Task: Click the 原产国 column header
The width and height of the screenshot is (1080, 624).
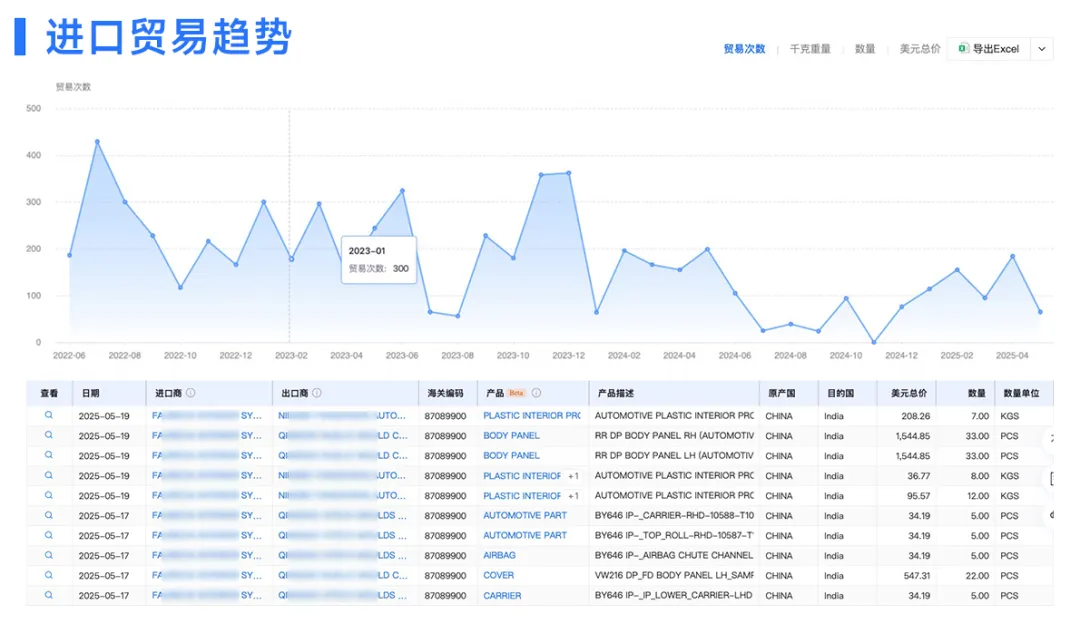Action: [782, 393]
